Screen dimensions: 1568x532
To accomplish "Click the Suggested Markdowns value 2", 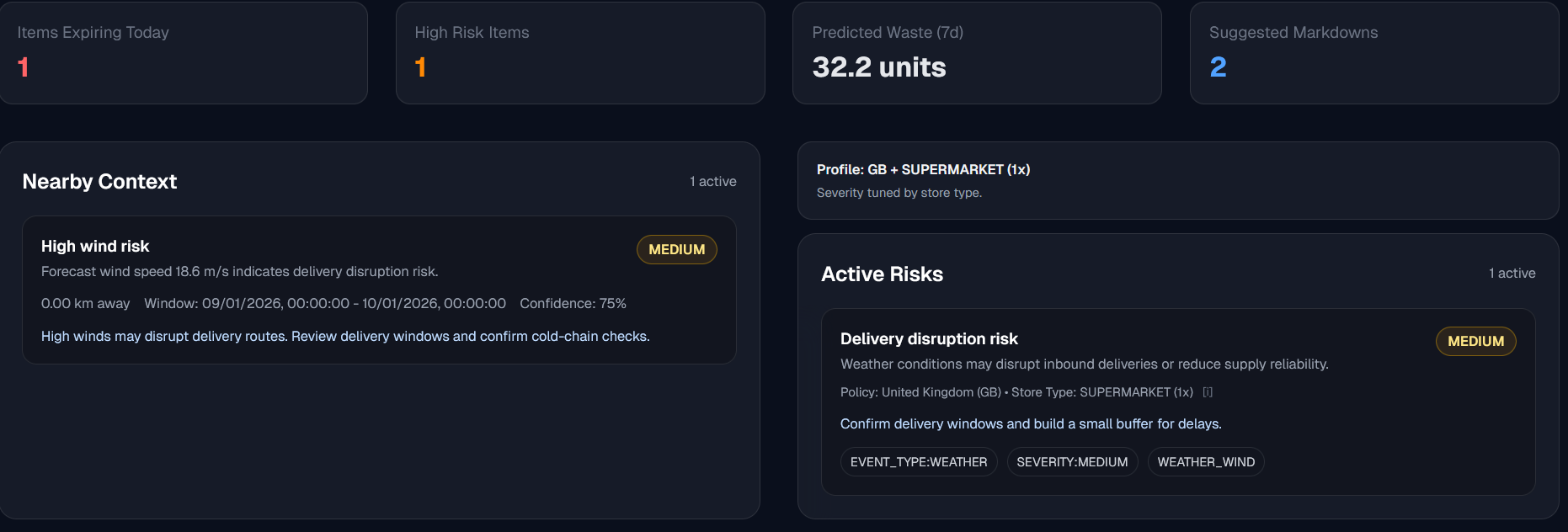I will point(1218,67).
